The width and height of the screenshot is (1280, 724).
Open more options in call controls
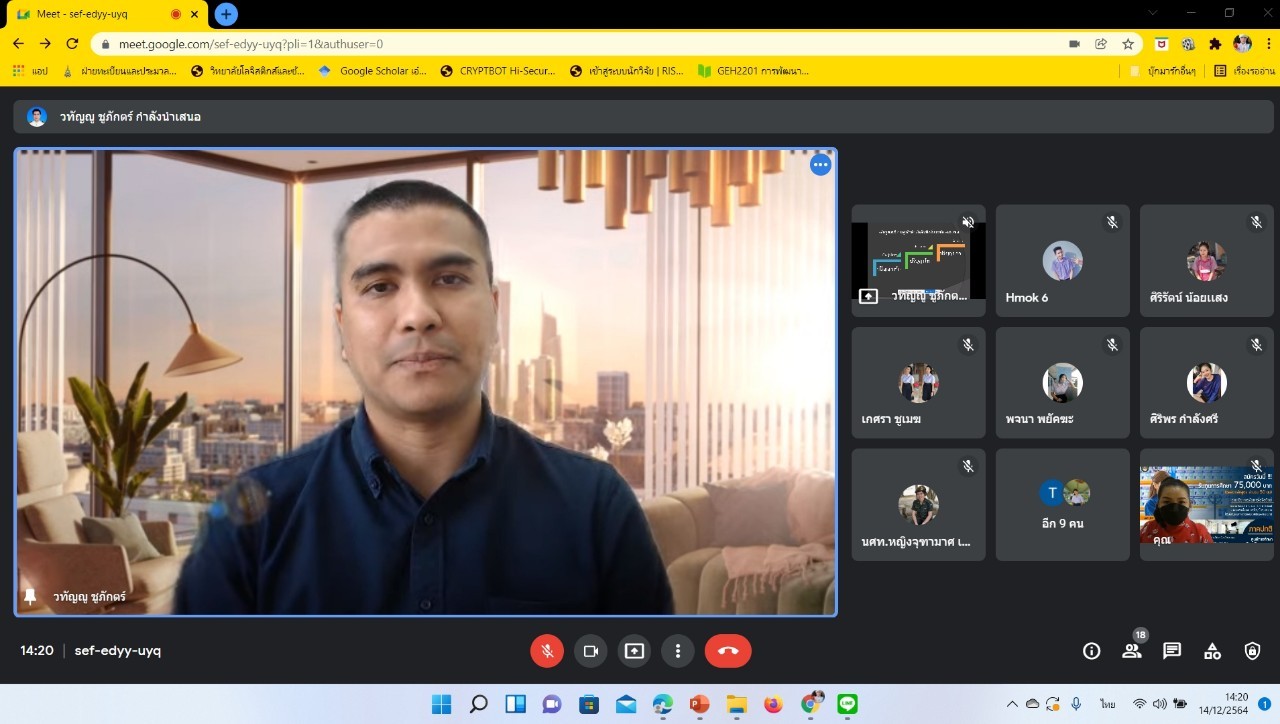(678, 651)
